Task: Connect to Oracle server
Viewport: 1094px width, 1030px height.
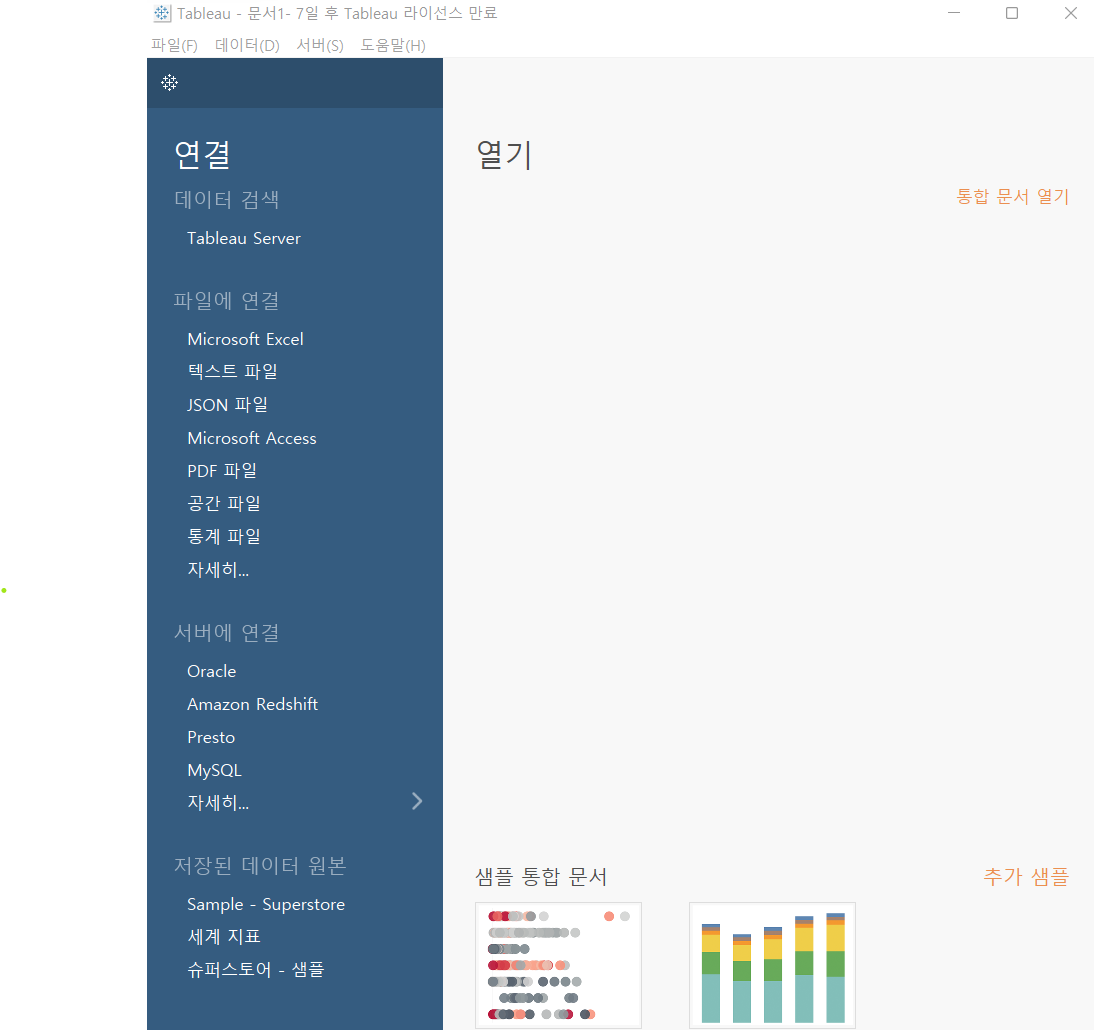Action: (211, 671)
